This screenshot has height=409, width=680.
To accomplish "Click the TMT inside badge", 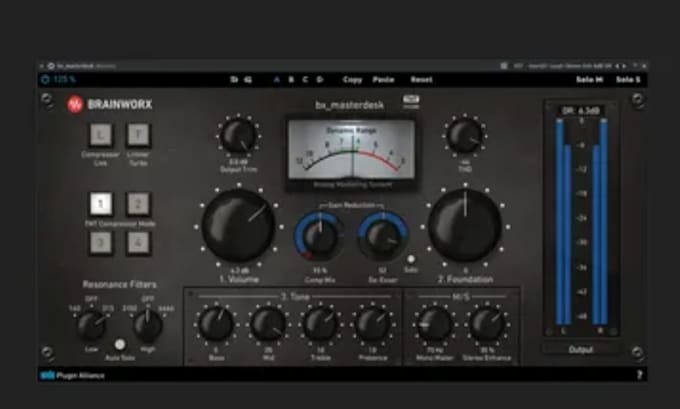I will 411,101.
